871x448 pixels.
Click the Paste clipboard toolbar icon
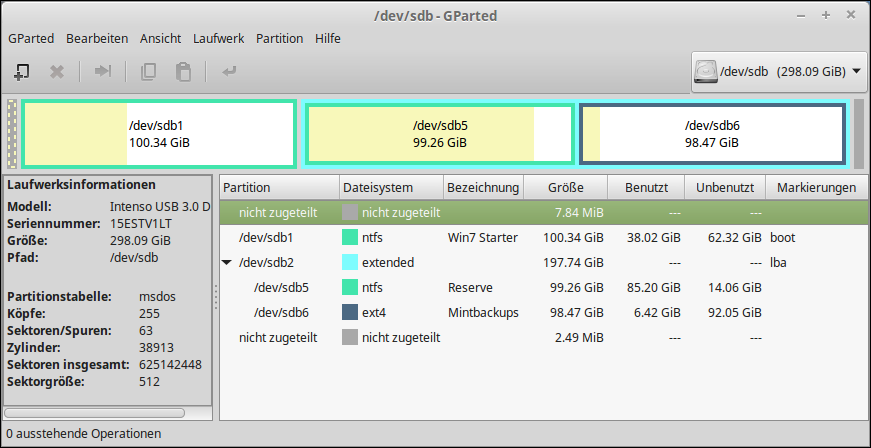point(183,72)
